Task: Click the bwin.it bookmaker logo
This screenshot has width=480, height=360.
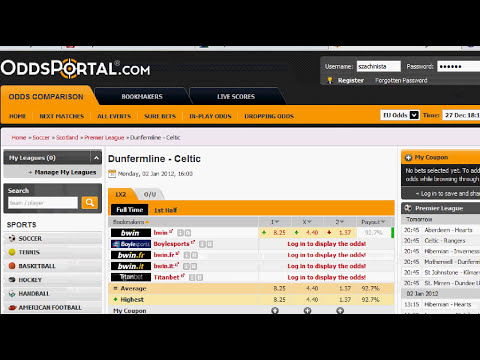Action: tap(131, 266)
